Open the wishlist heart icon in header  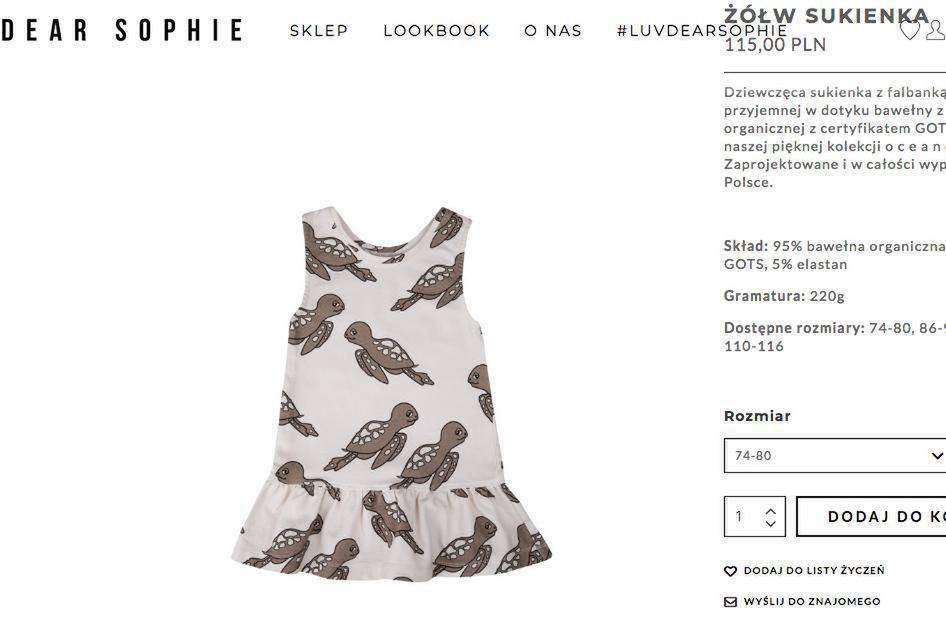[909, 30]
